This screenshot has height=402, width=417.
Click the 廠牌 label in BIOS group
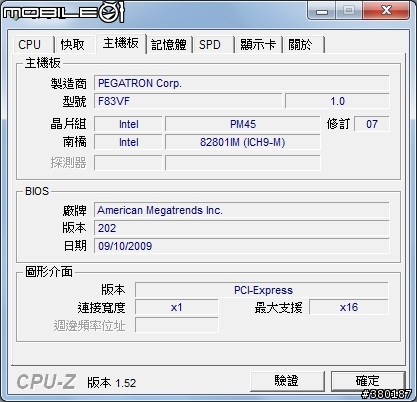click(75, 210)
